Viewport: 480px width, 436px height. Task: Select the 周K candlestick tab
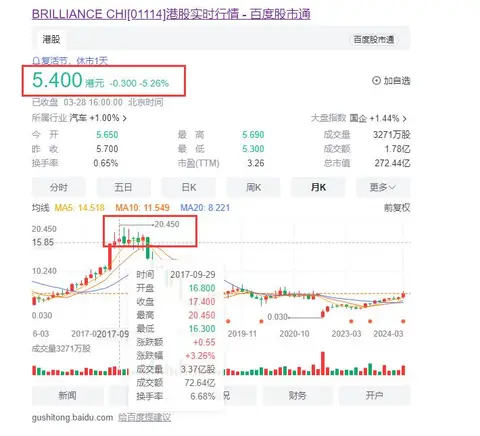click(x=253, y=188)
